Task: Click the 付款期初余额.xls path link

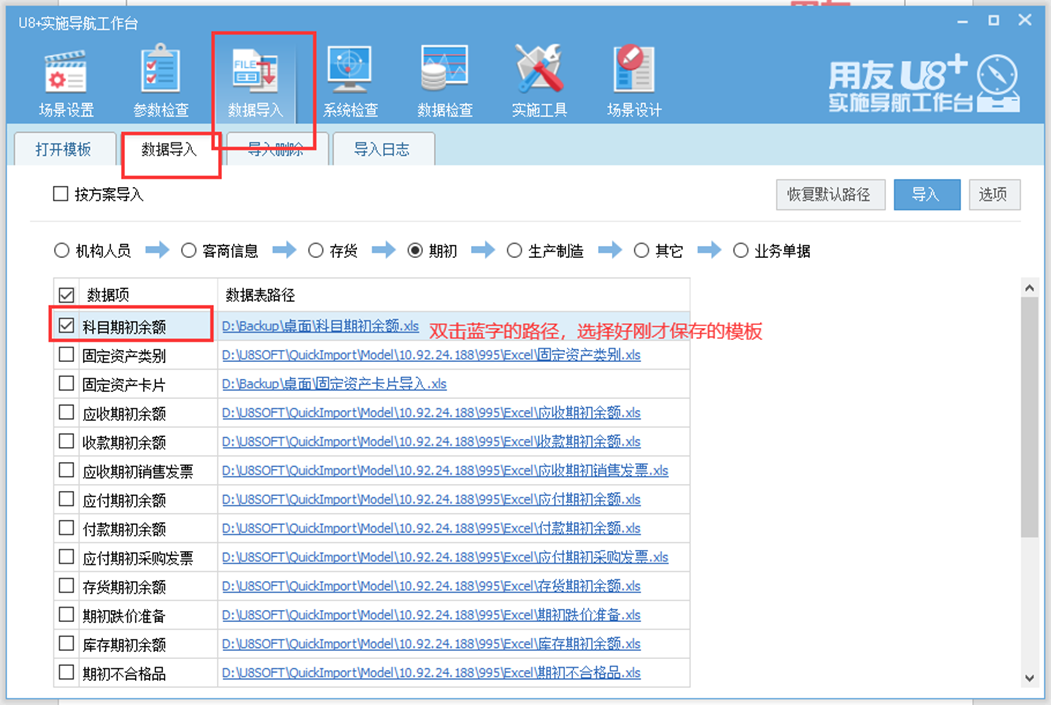Action: 431,529
